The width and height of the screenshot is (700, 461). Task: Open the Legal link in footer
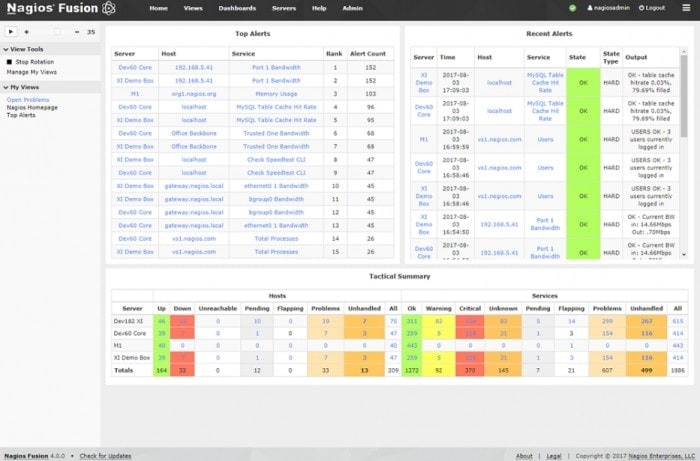554,456
